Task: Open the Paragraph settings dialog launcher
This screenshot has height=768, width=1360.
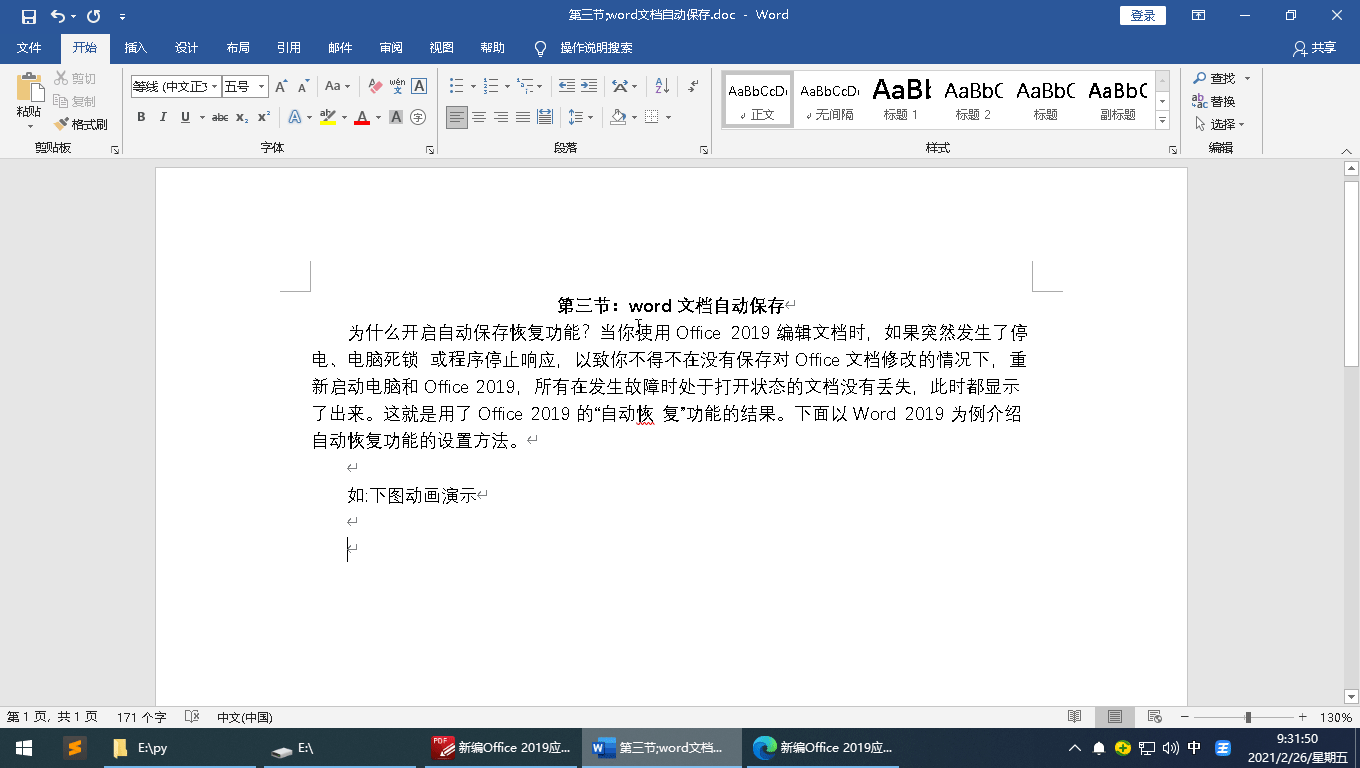Action: click(704, 149)
